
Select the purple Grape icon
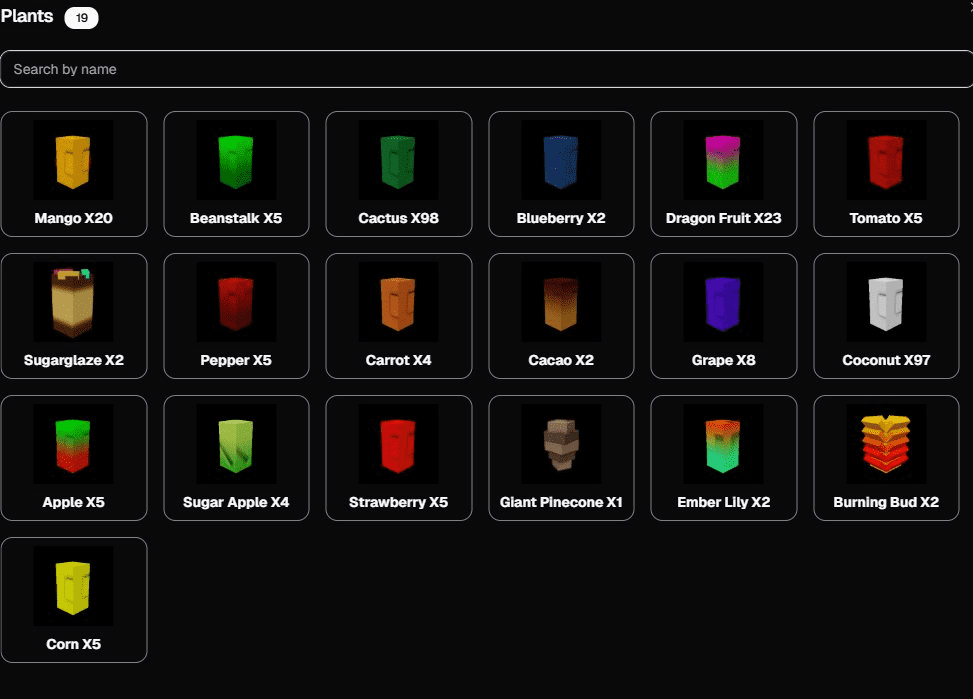pyautogui.click(x=723, y=303)
